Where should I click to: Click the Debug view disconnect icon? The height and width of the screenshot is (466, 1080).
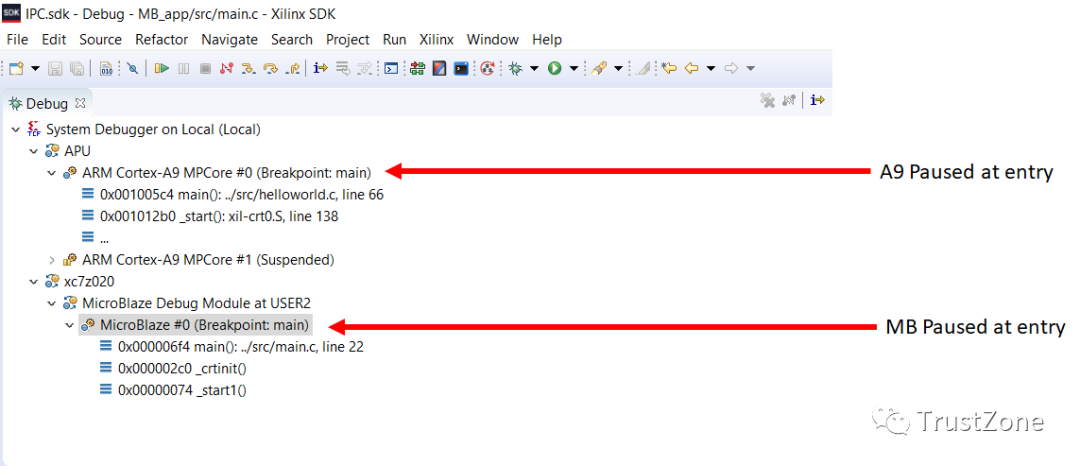(790, 100)
